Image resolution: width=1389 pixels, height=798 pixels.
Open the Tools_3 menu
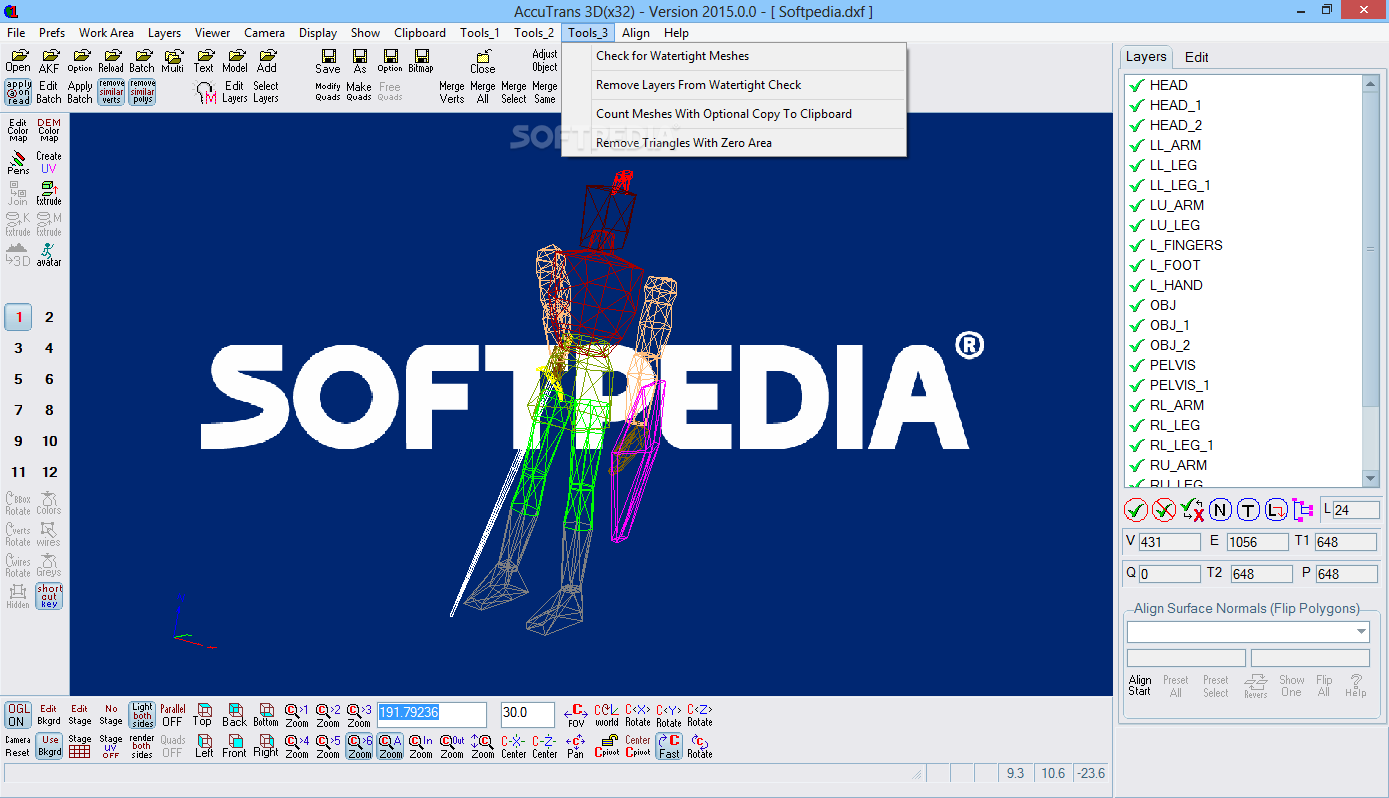[x=587, y=33]
